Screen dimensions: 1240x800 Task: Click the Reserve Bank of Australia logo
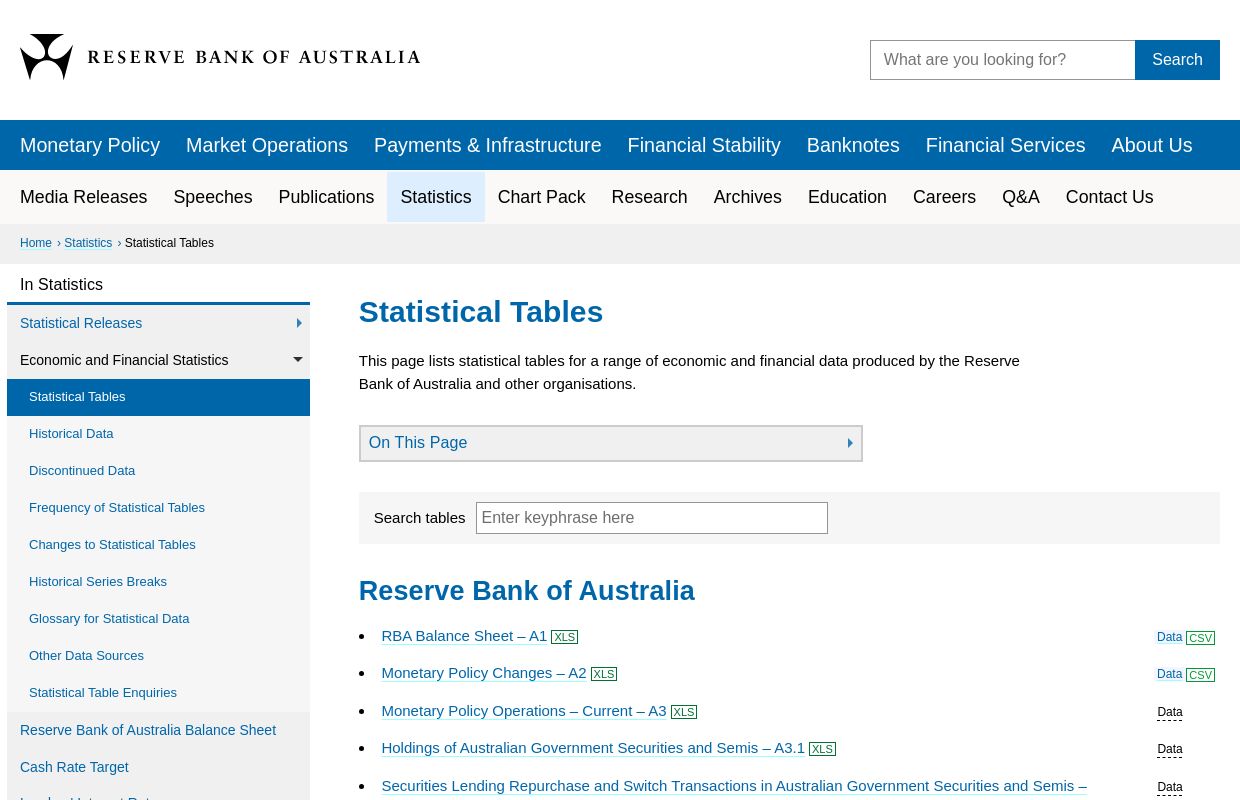click(x=220, y=57)
